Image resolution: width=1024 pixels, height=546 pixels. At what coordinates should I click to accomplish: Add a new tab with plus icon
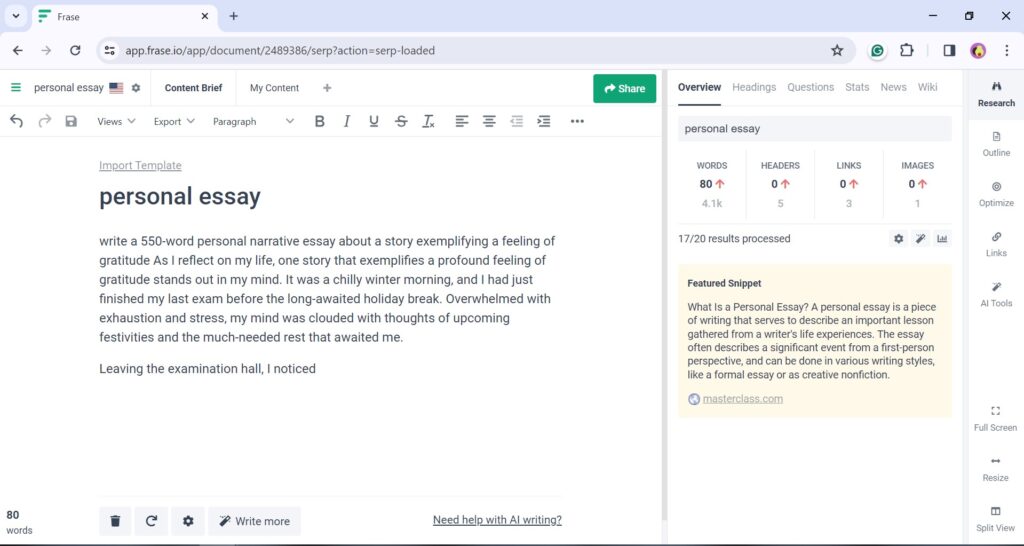327,88
